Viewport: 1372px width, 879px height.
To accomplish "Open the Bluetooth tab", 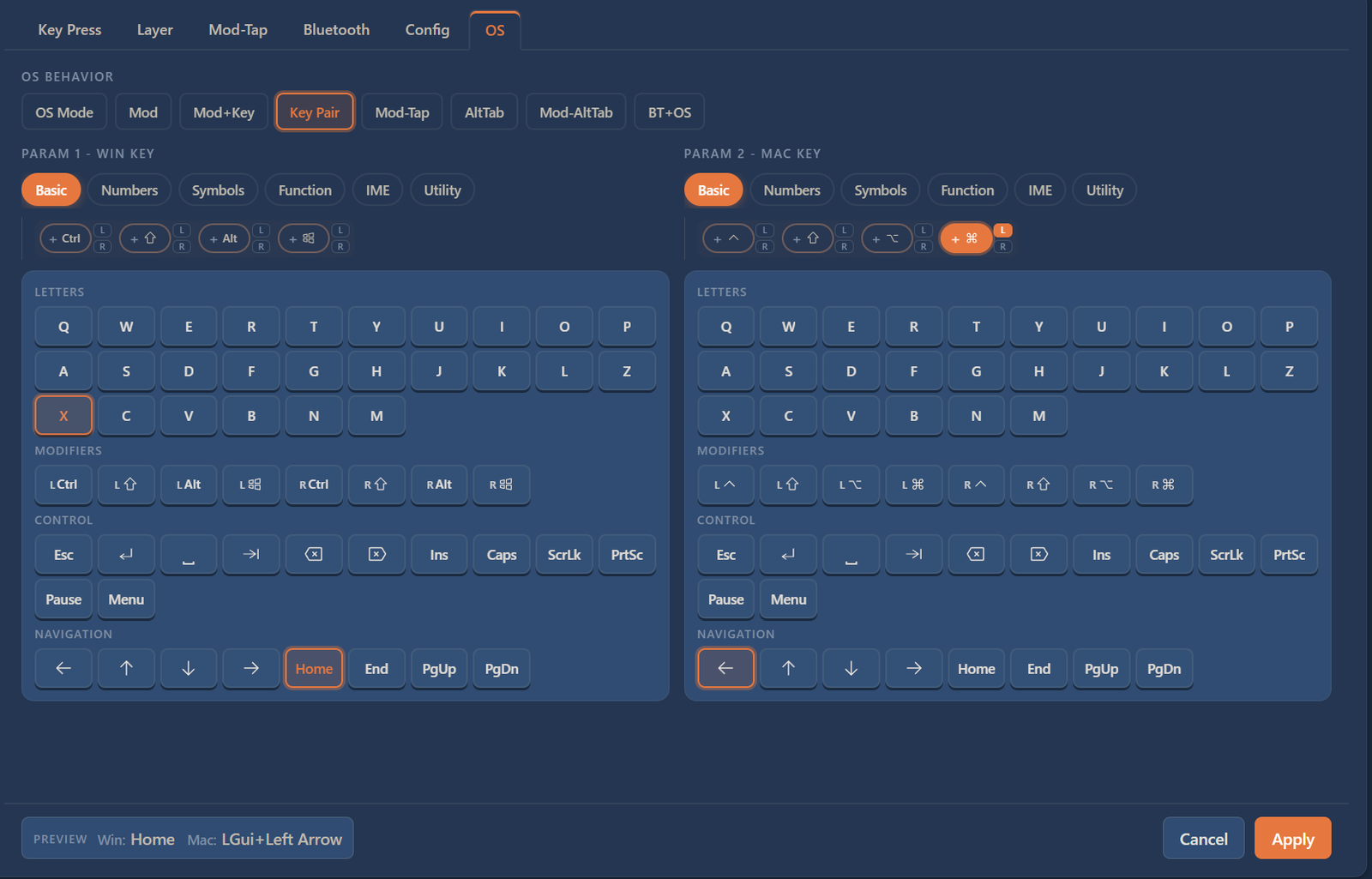I will point(336,30).
